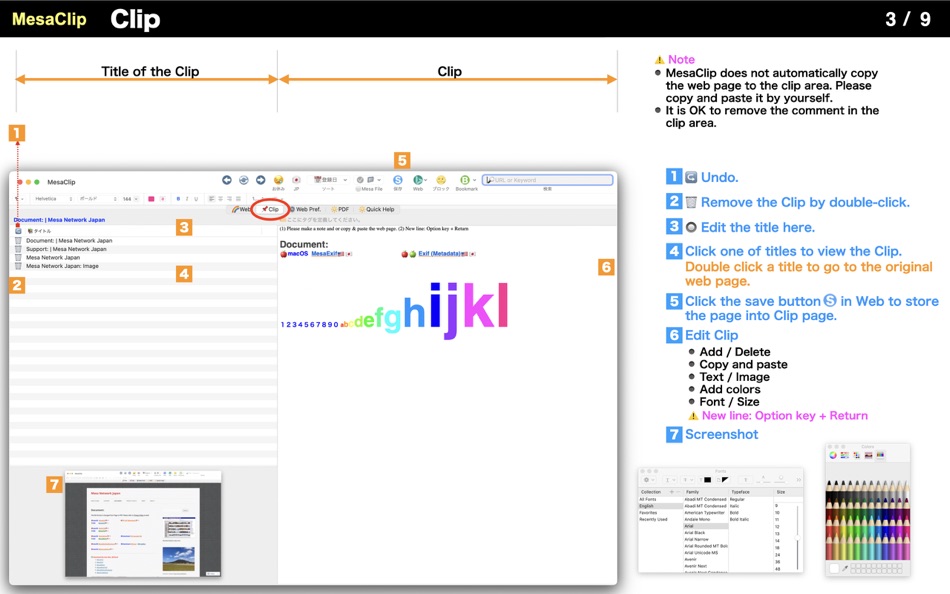Switch to the Clip tab
950x594 pixels.
pyautogui.click(x=270, y=209)
